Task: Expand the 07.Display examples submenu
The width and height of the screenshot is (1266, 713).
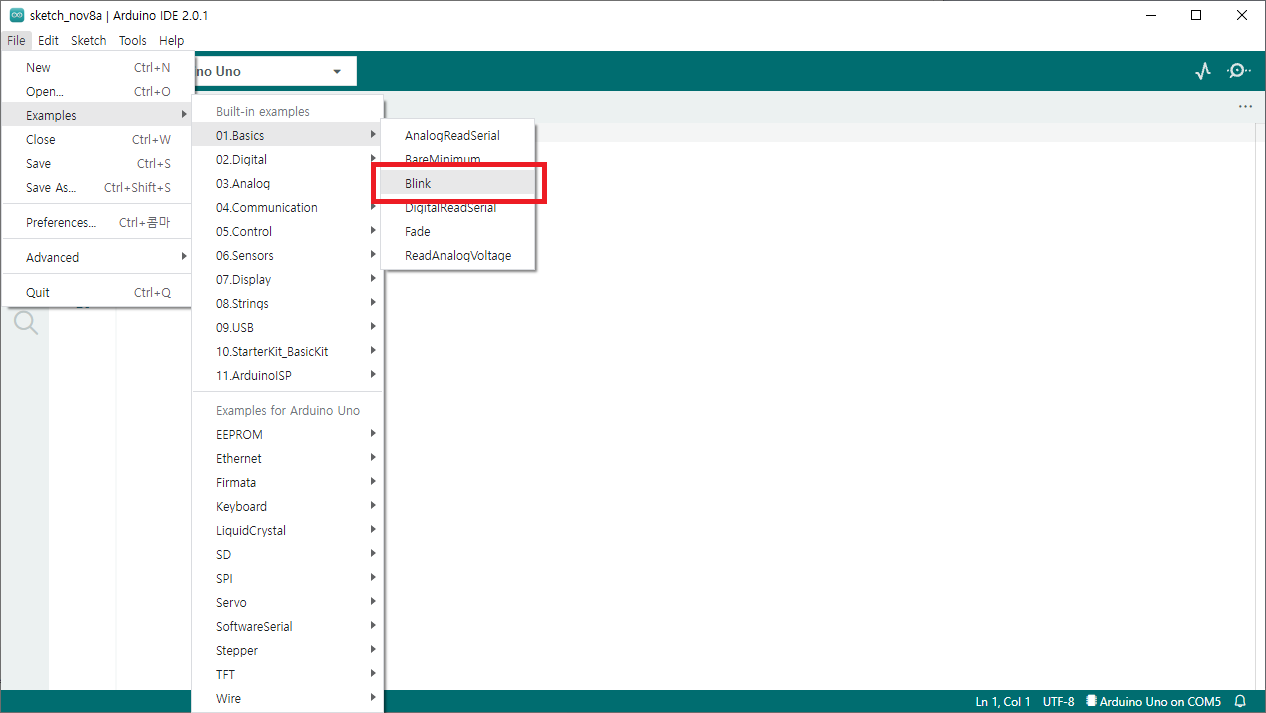Action: [x=287, y=280]
